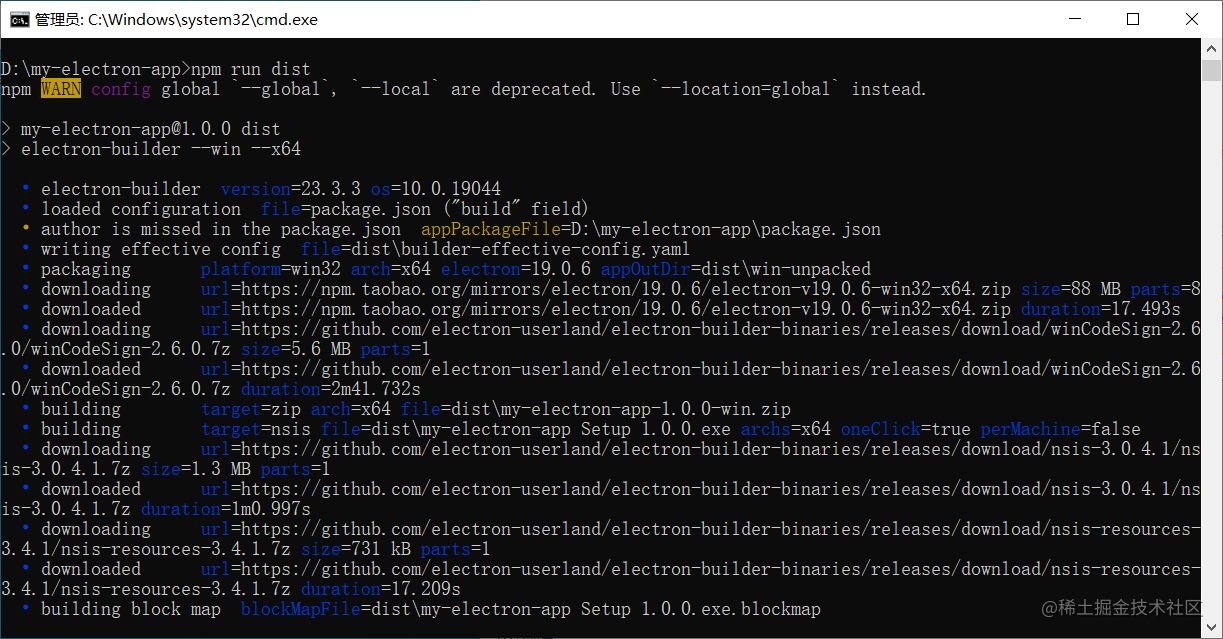Click the 'electron-builder --win --x64' line
Screen dimensions: 1223x639
(160, 149)
